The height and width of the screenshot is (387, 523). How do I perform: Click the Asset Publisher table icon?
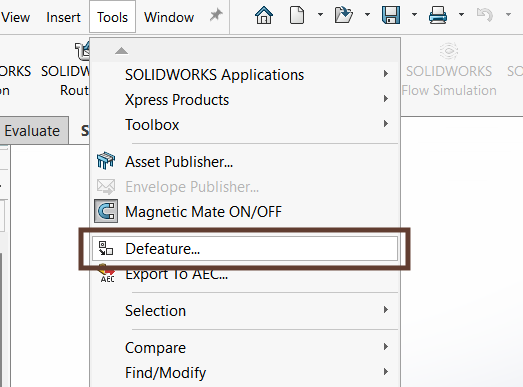coord(106,161)
